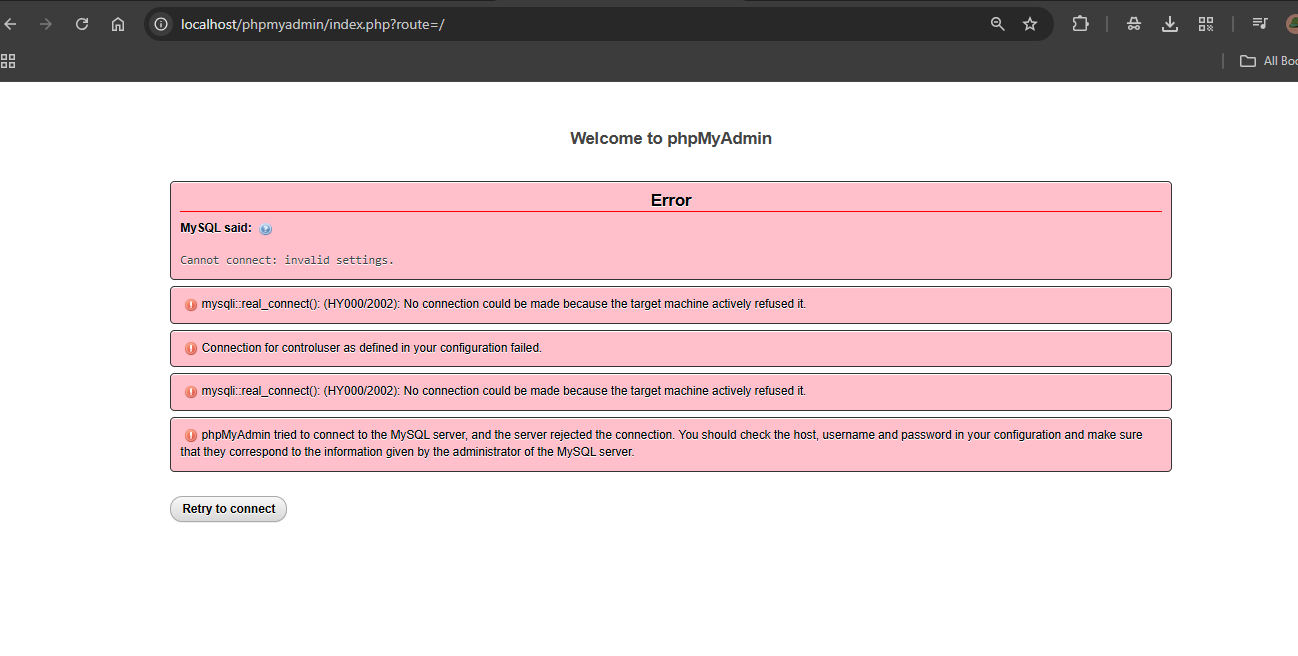Click the 'MySQL said:' label
The image size is (1298, 656).
pos(216,228)
